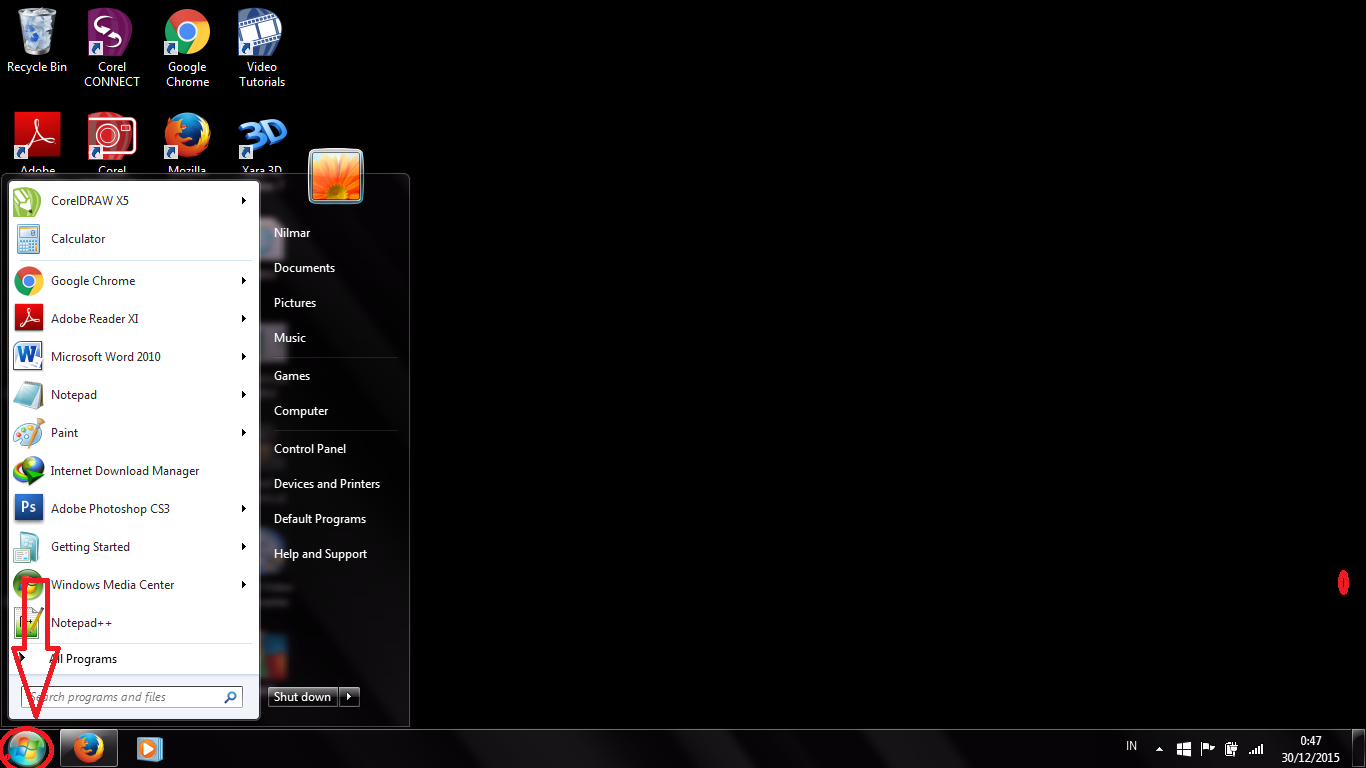Open the Nilmar user folder
This screenshot has width=1366, height=768.
coord(292,233)
